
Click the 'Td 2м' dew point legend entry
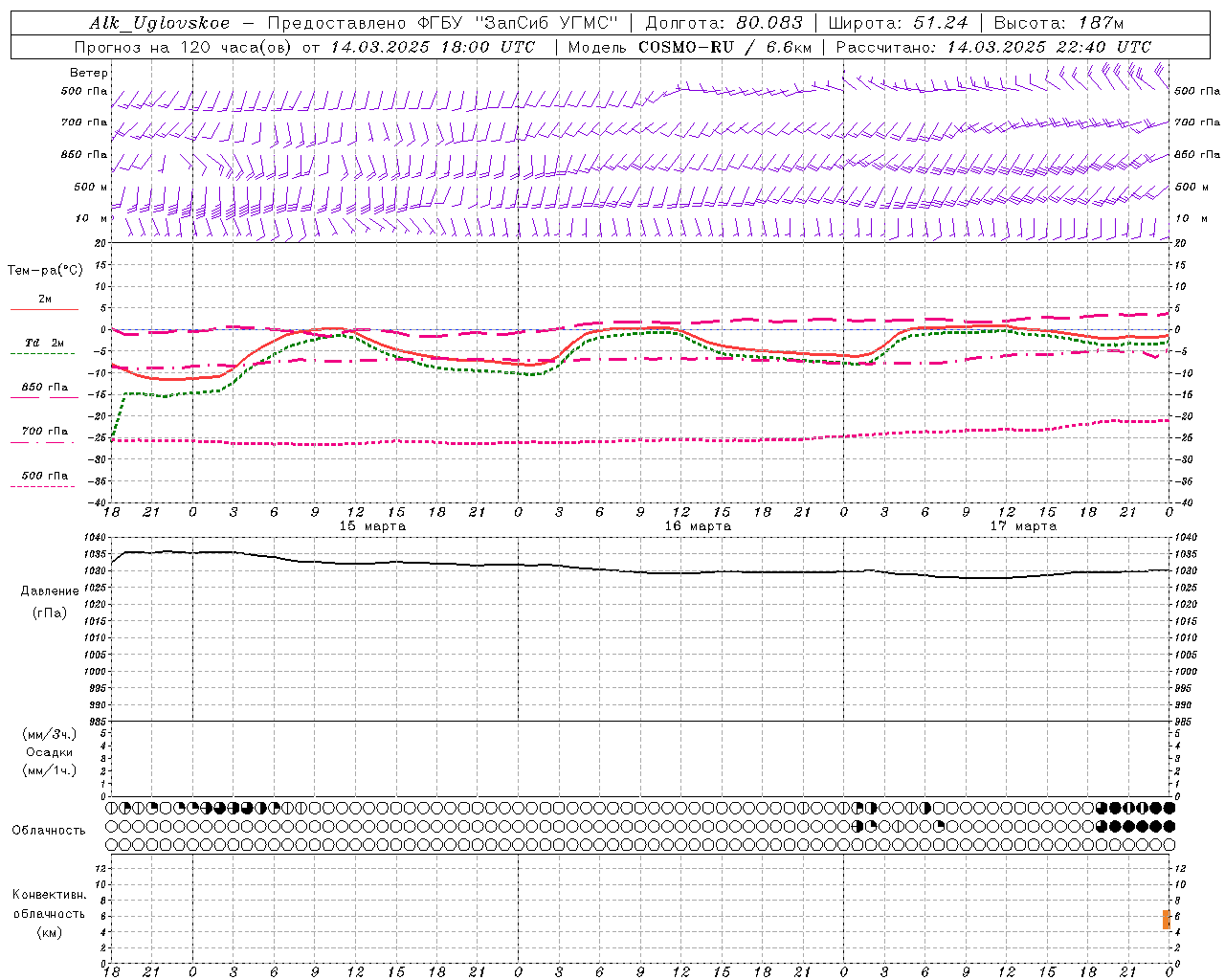pyautogui.click(x=45, y=343)
